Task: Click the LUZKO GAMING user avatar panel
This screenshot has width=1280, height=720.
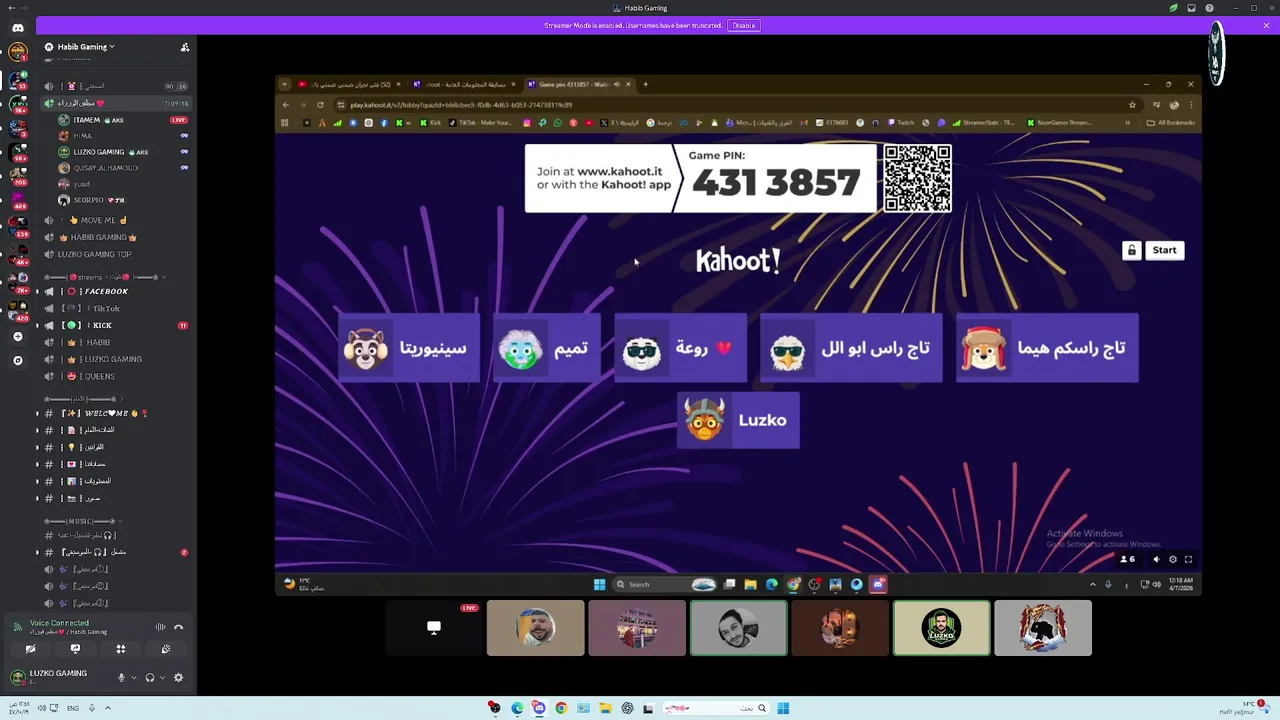Action: 50,677
